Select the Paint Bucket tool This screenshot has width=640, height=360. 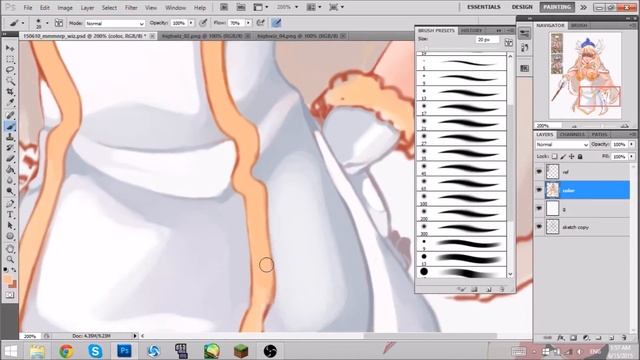[10, 170]
